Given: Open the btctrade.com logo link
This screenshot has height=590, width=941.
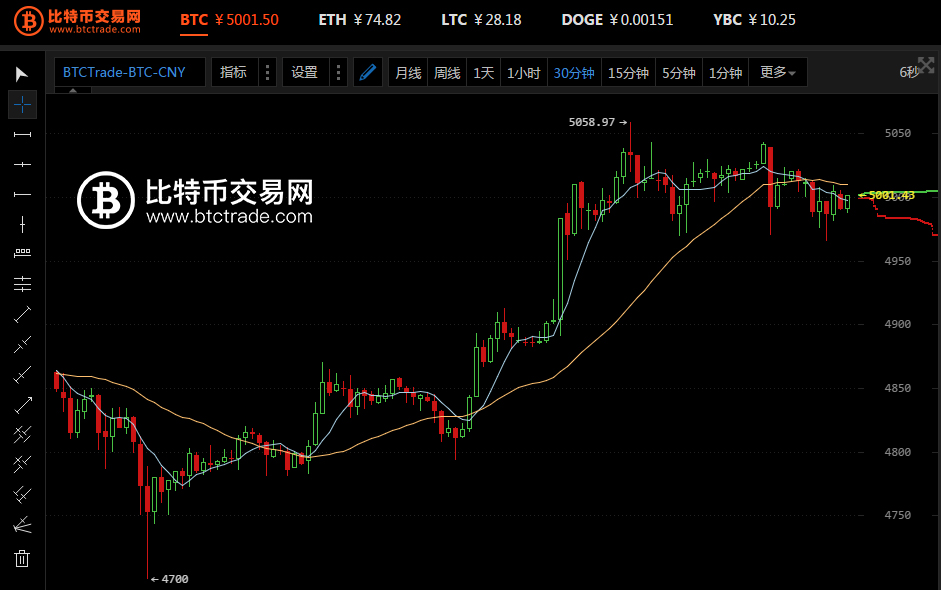Looking at the screenshot, I should click(78, 21).
